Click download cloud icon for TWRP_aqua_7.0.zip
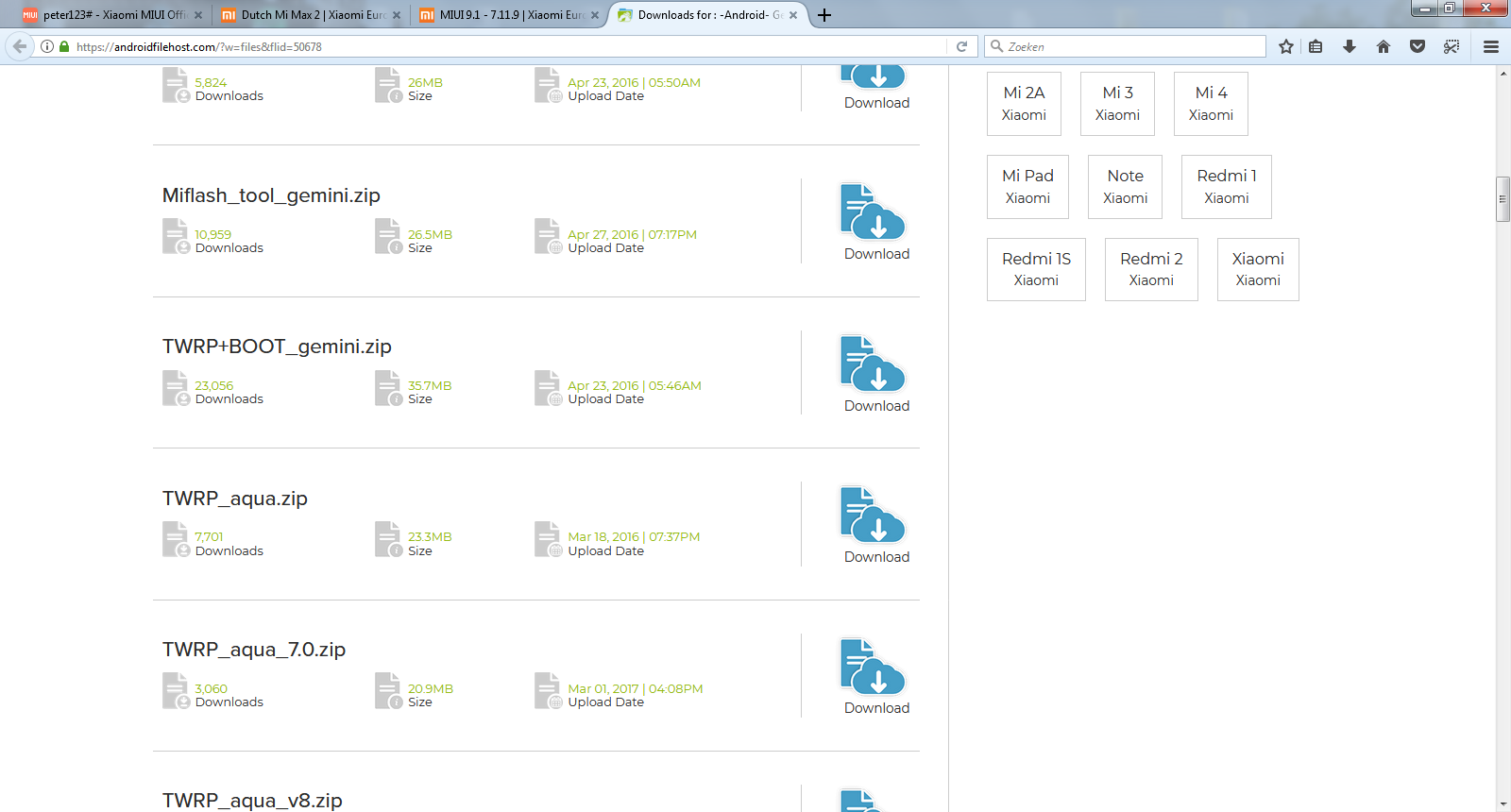This screenshot has height=812, width=1511. pyautogui.click(x=874, y=668)
